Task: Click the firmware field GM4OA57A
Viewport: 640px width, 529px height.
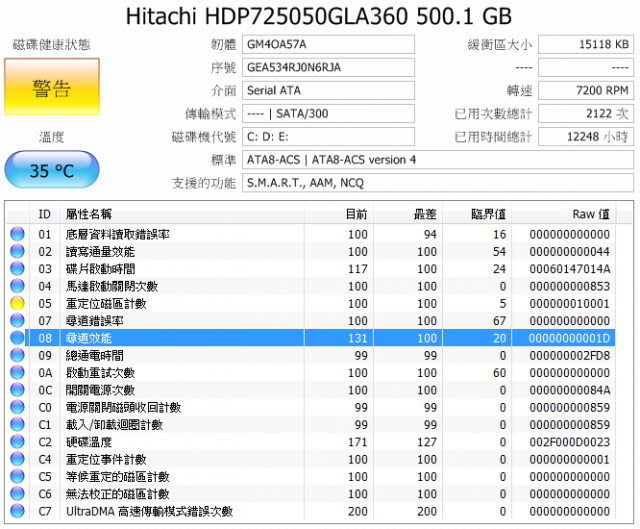Action: (328, 44)
